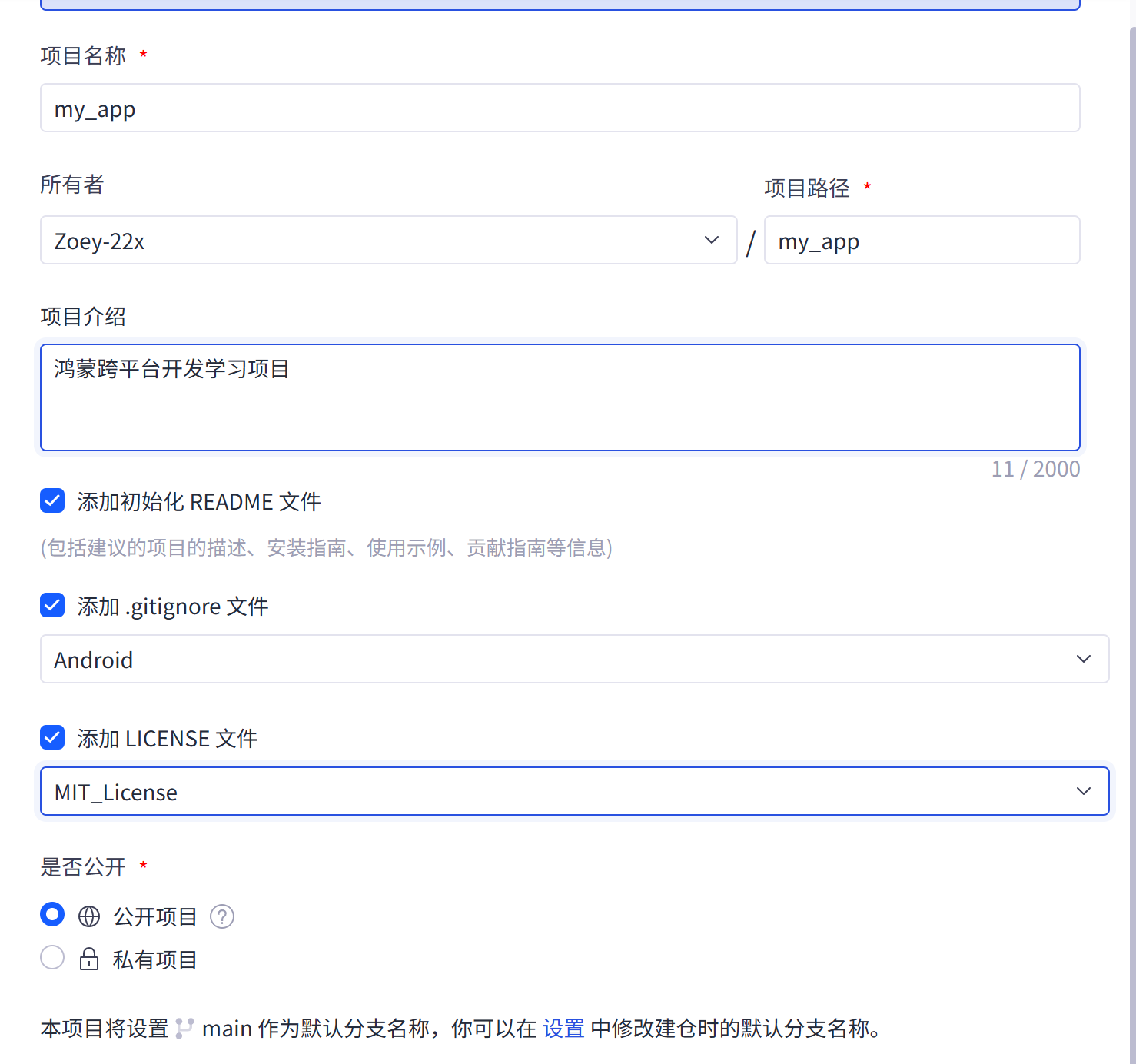Uncheck the 添加 LICENSE 文件 checkbox
The width and height of the screenshot is (1136, 1064).
pyautogui.click(x=51, y=737)
